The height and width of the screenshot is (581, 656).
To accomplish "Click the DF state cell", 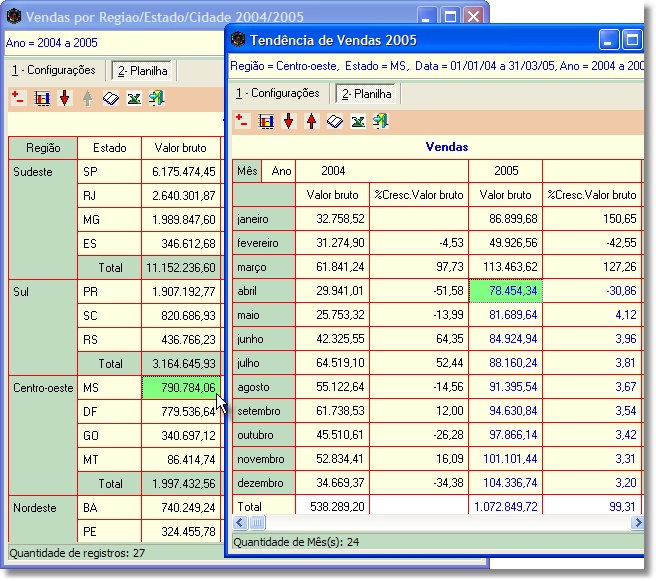I will click(x=110, y=412).
